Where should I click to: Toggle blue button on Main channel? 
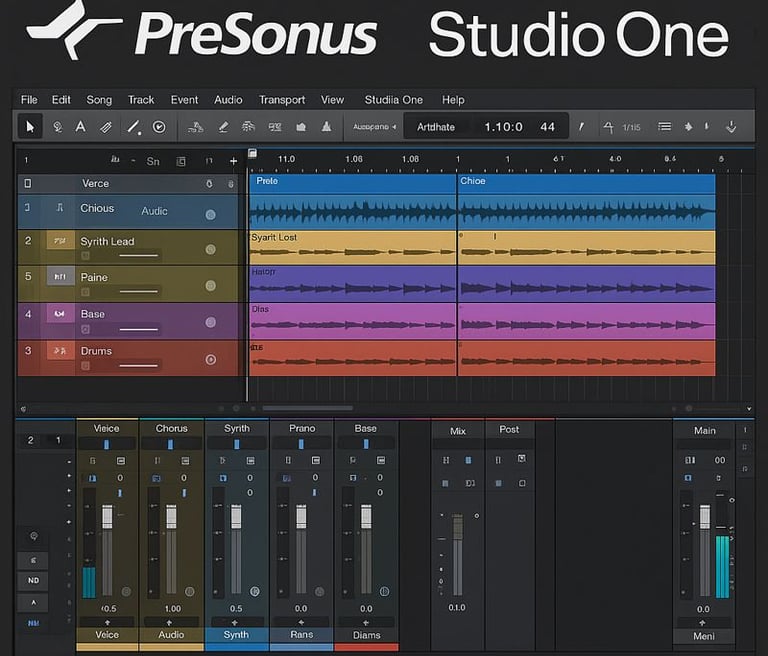[688, 478]
